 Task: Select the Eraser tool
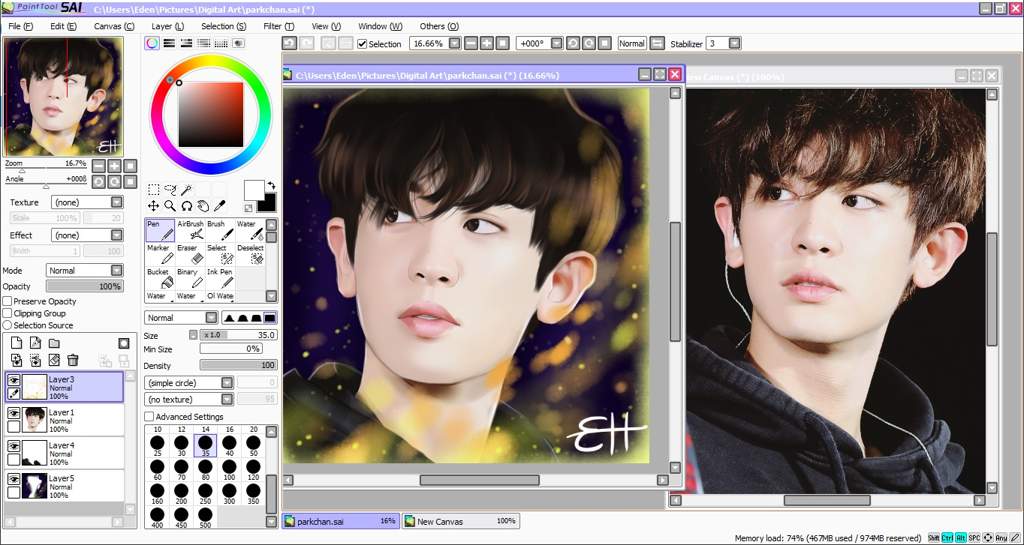click(x=190, y=254)
